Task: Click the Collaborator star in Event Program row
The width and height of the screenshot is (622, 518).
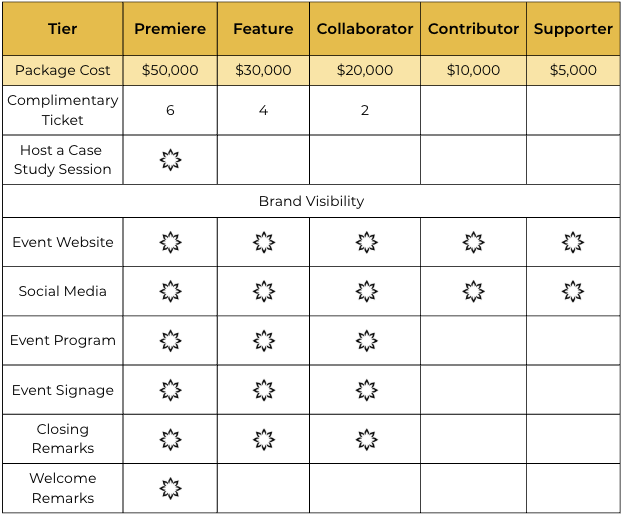Action: pyautogui.click(x=367, y=340)
